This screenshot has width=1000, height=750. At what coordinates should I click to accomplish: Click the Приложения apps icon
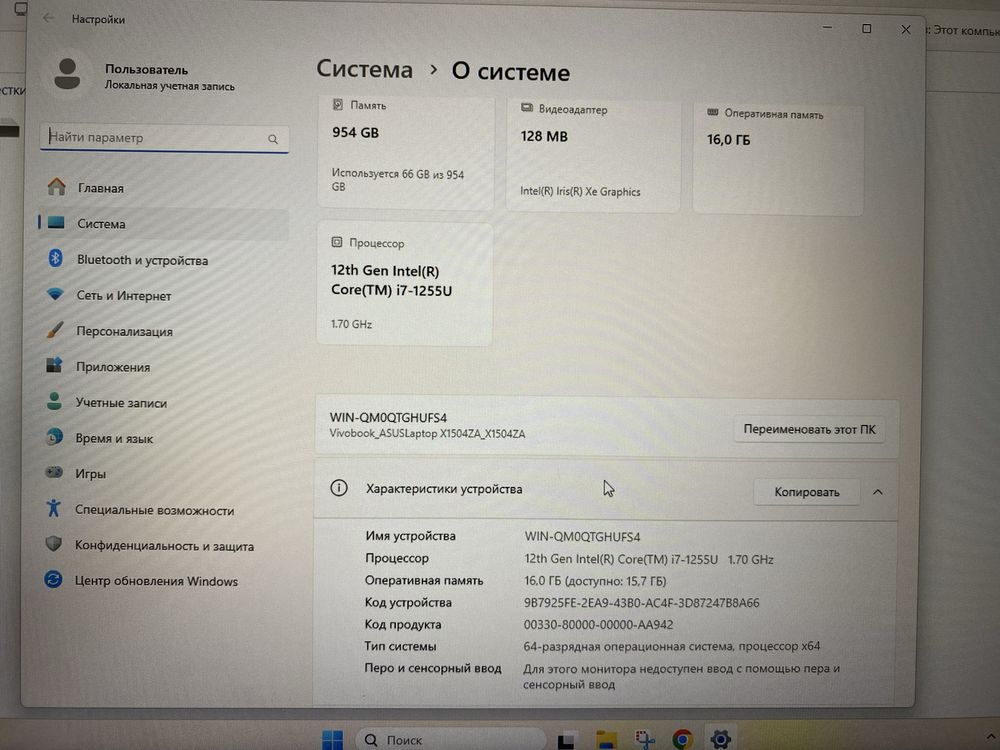[54, 365]
